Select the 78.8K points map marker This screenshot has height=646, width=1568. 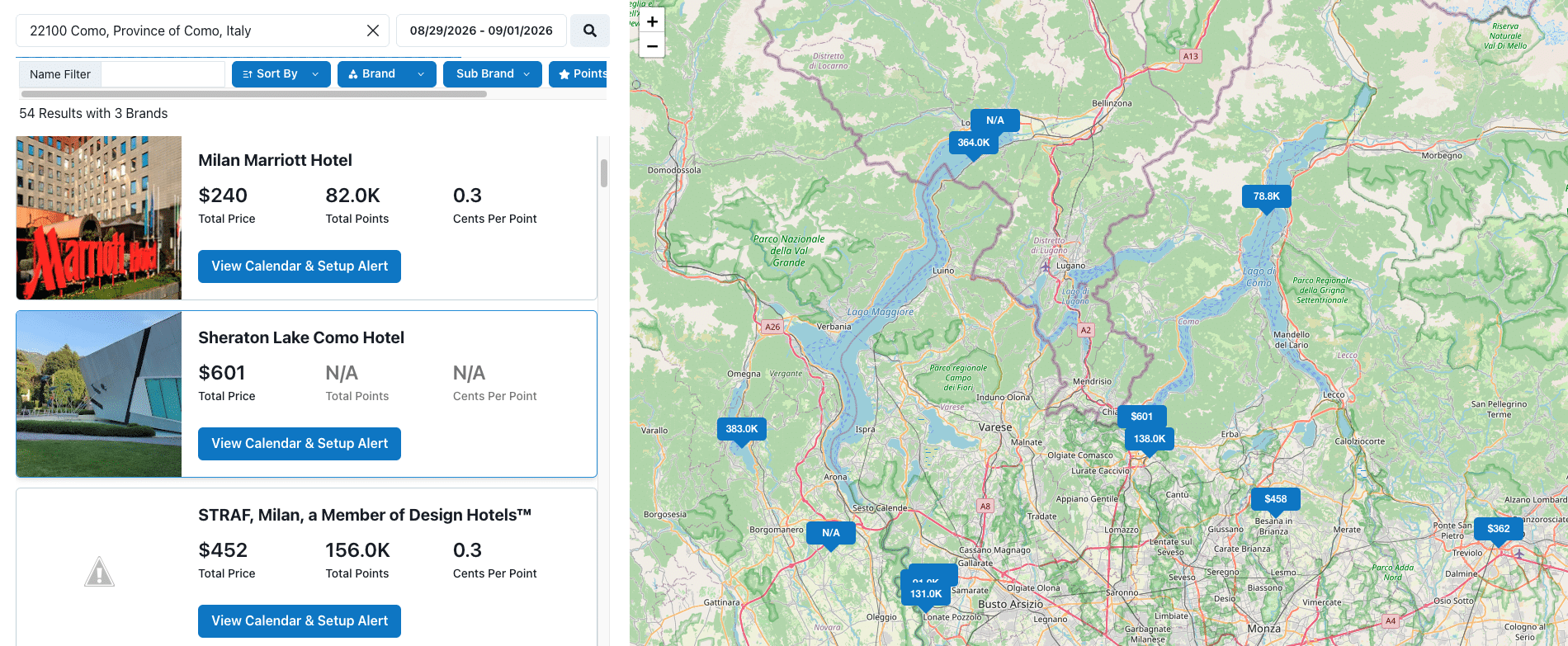pos(1266,196)
